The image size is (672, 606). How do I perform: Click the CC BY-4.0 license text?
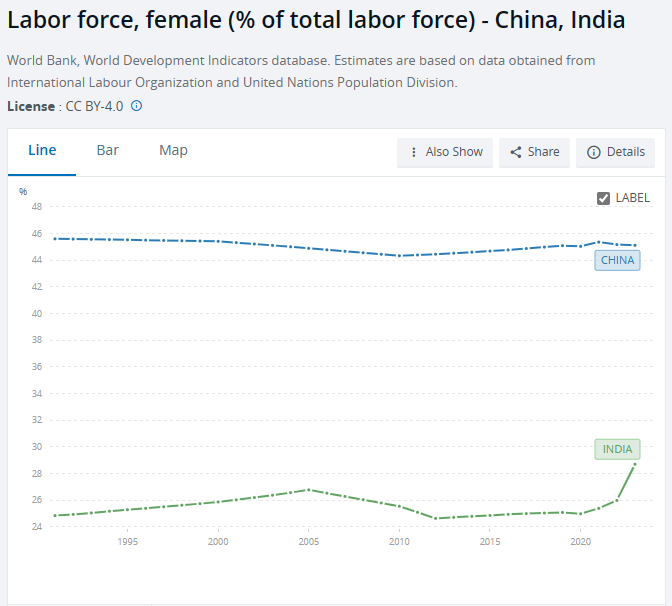point(94,106)
